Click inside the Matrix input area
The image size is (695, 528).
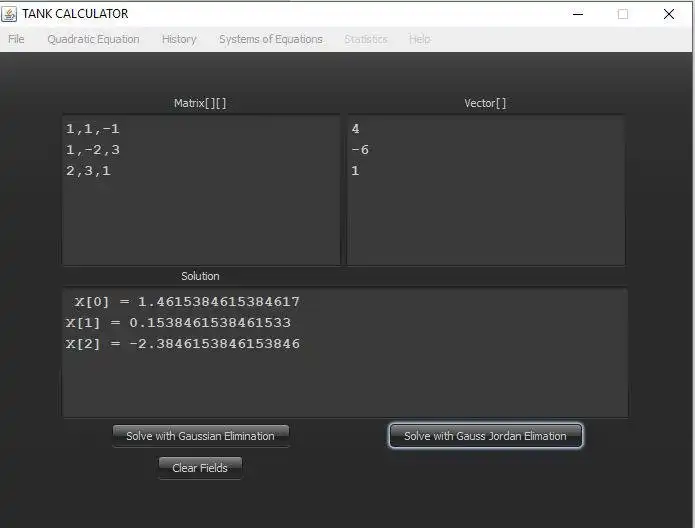click(201, 191)
